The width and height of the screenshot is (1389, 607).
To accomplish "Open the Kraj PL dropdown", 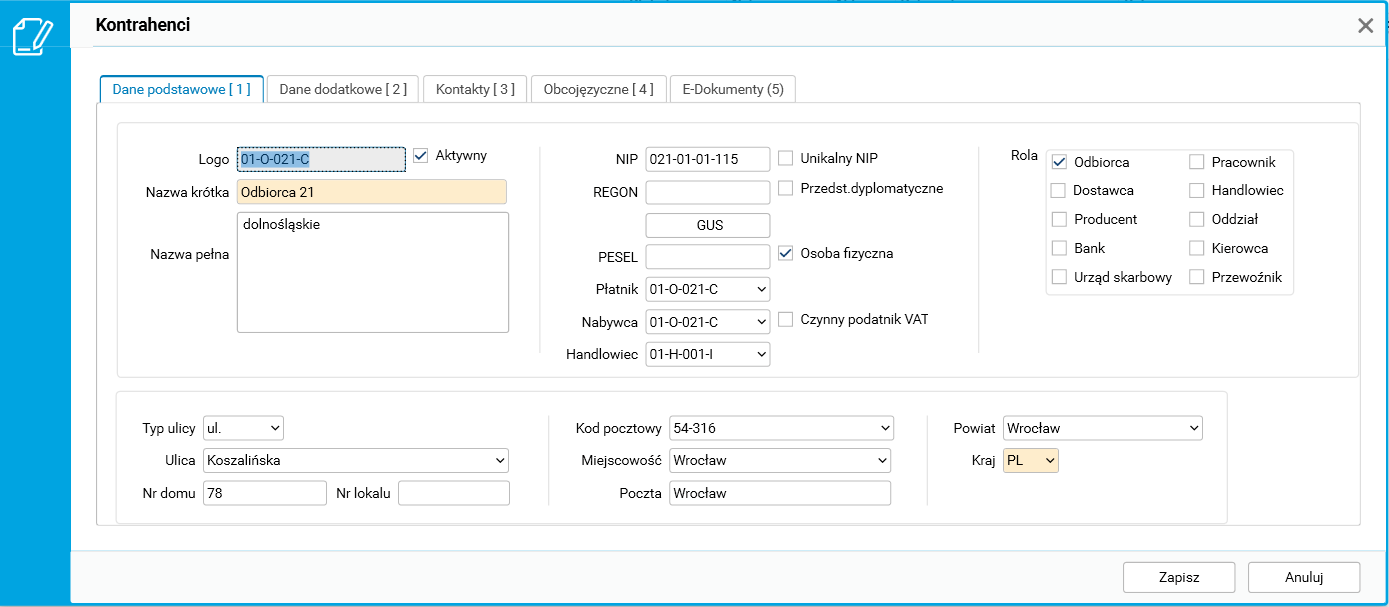I will click(x=1030, y=460).
